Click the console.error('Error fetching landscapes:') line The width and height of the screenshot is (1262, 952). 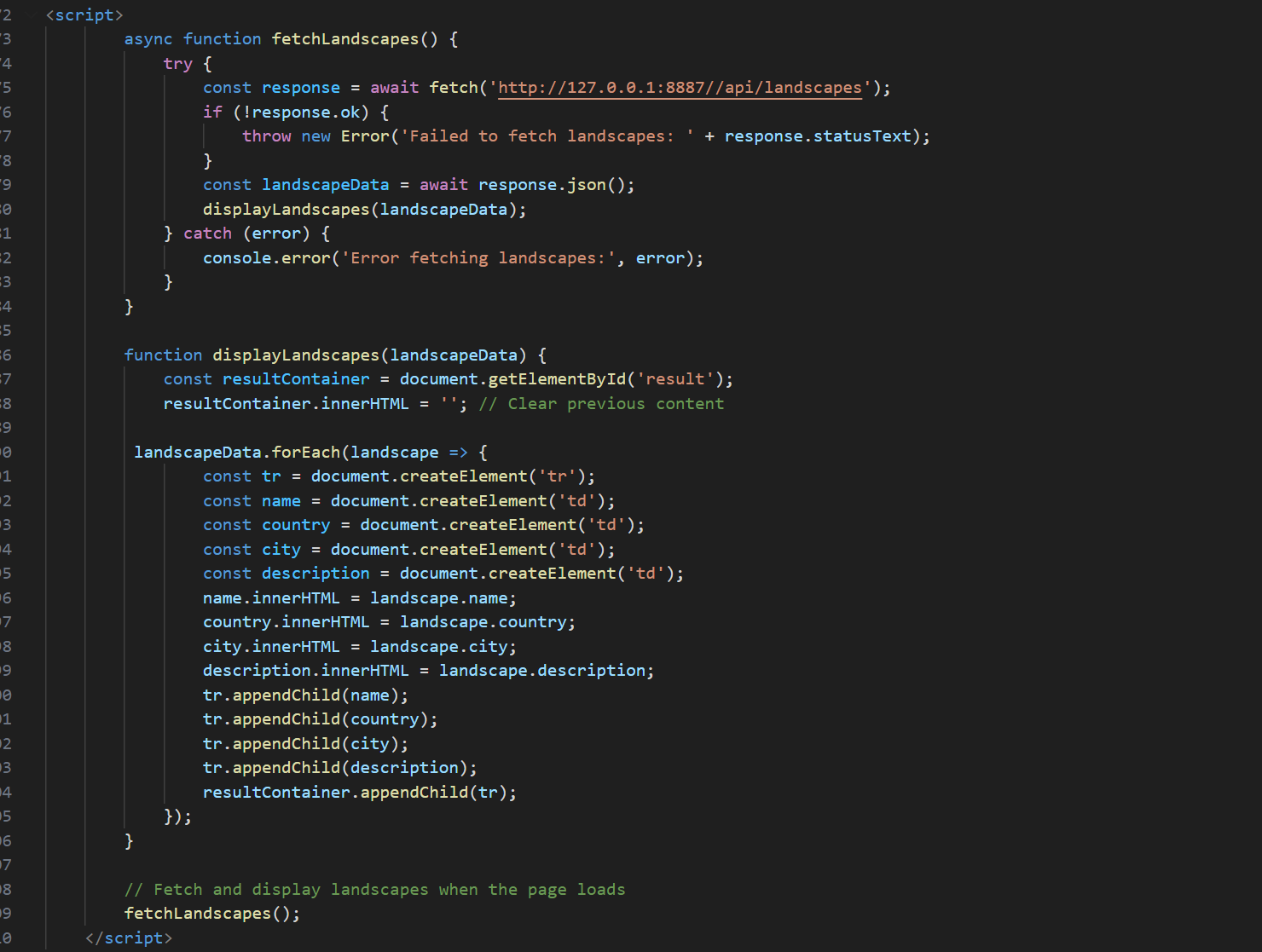[454, 258]
